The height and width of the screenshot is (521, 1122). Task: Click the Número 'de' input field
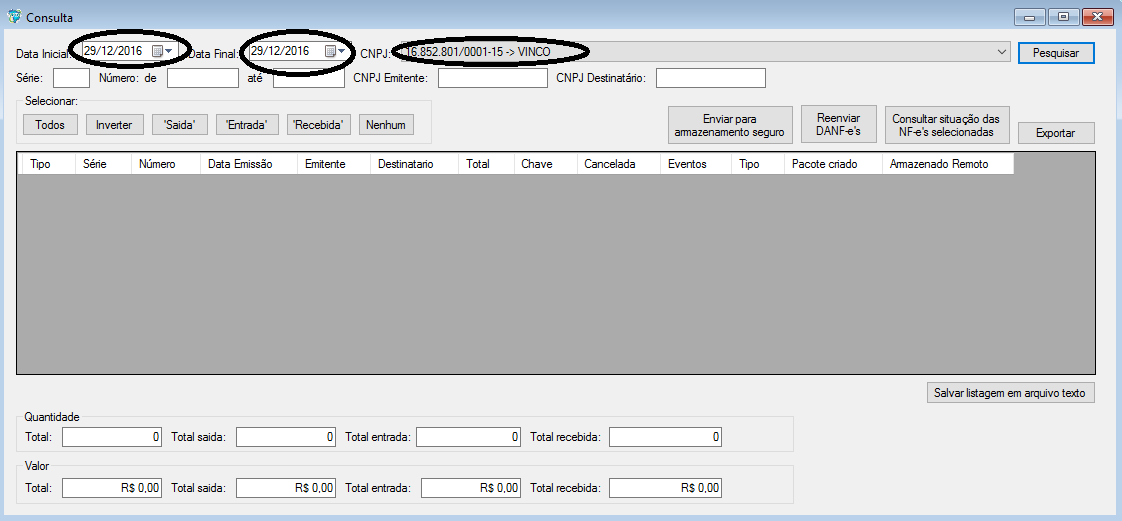click(x=203, y=78)
